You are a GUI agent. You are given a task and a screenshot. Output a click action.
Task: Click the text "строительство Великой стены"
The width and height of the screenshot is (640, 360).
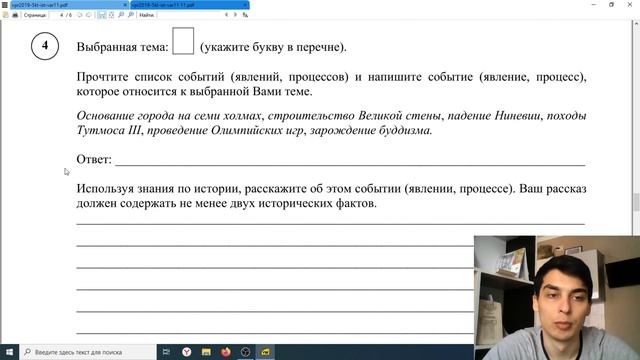click(x=354, y=116)
